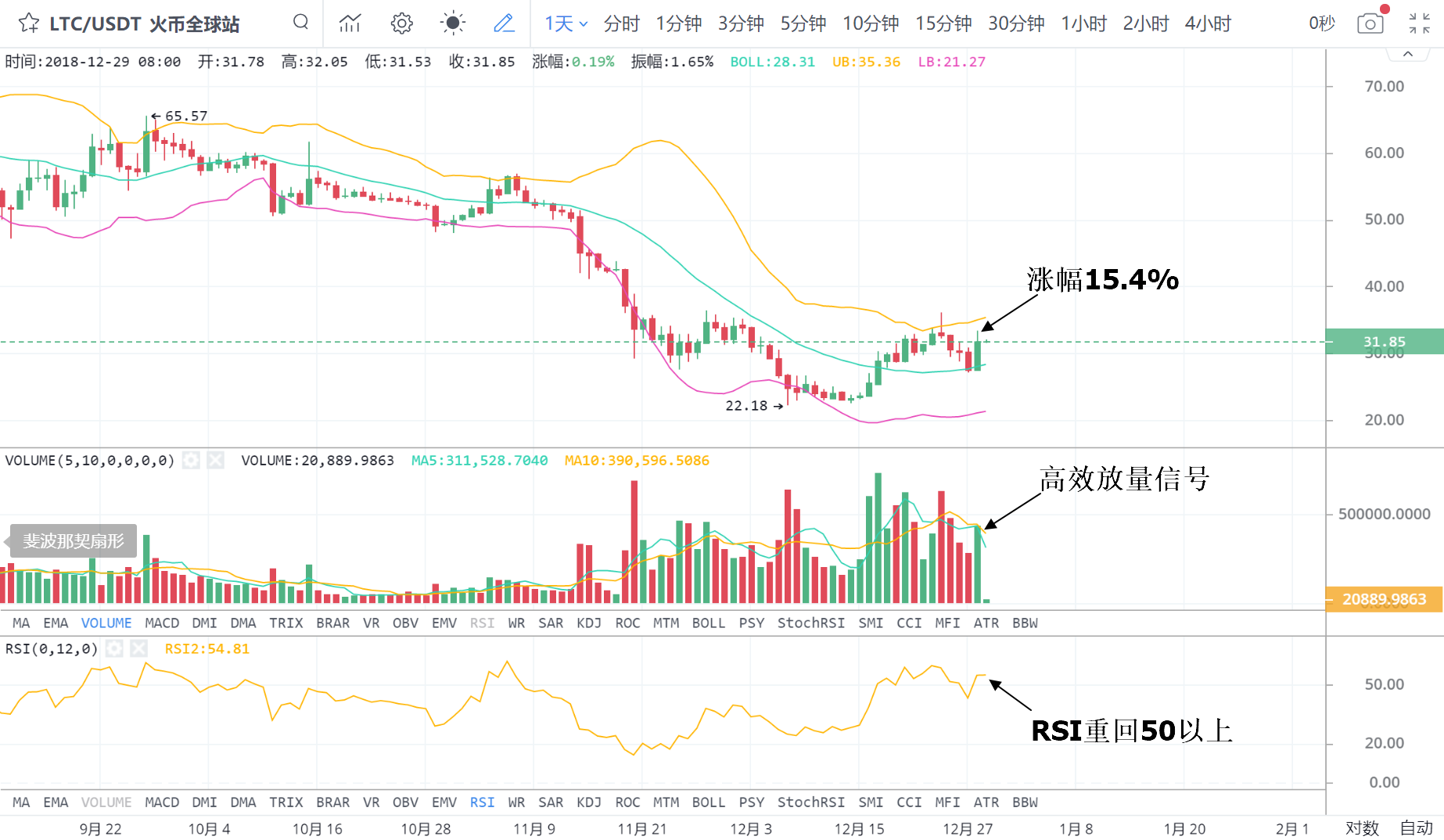Choose BBW in the volume pane indicator row
The height and width of the screenshot is (840, 1444).
coord(1025,623)
